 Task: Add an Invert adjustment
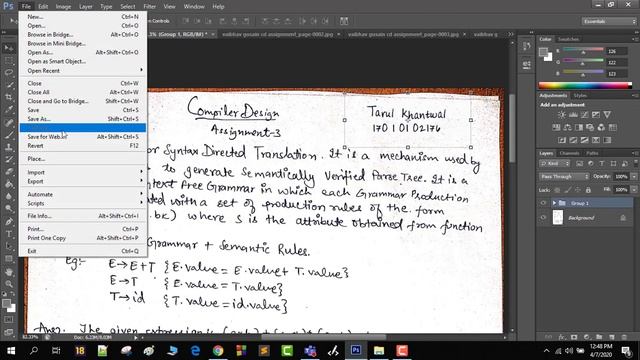562,140
